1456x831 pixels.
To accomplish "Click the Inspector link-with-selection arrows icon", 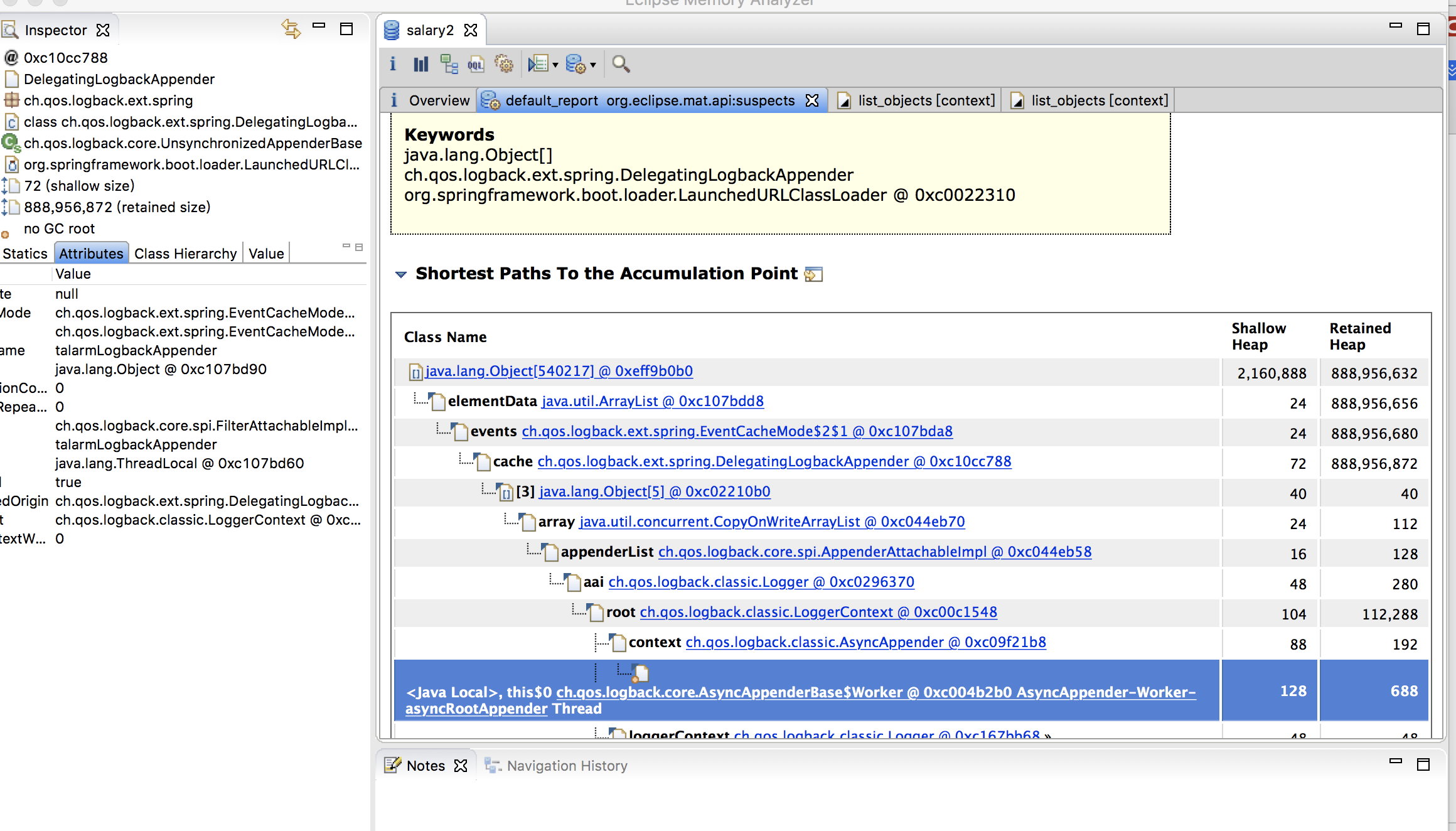I will pyautogui.click(x=291, y=29).
